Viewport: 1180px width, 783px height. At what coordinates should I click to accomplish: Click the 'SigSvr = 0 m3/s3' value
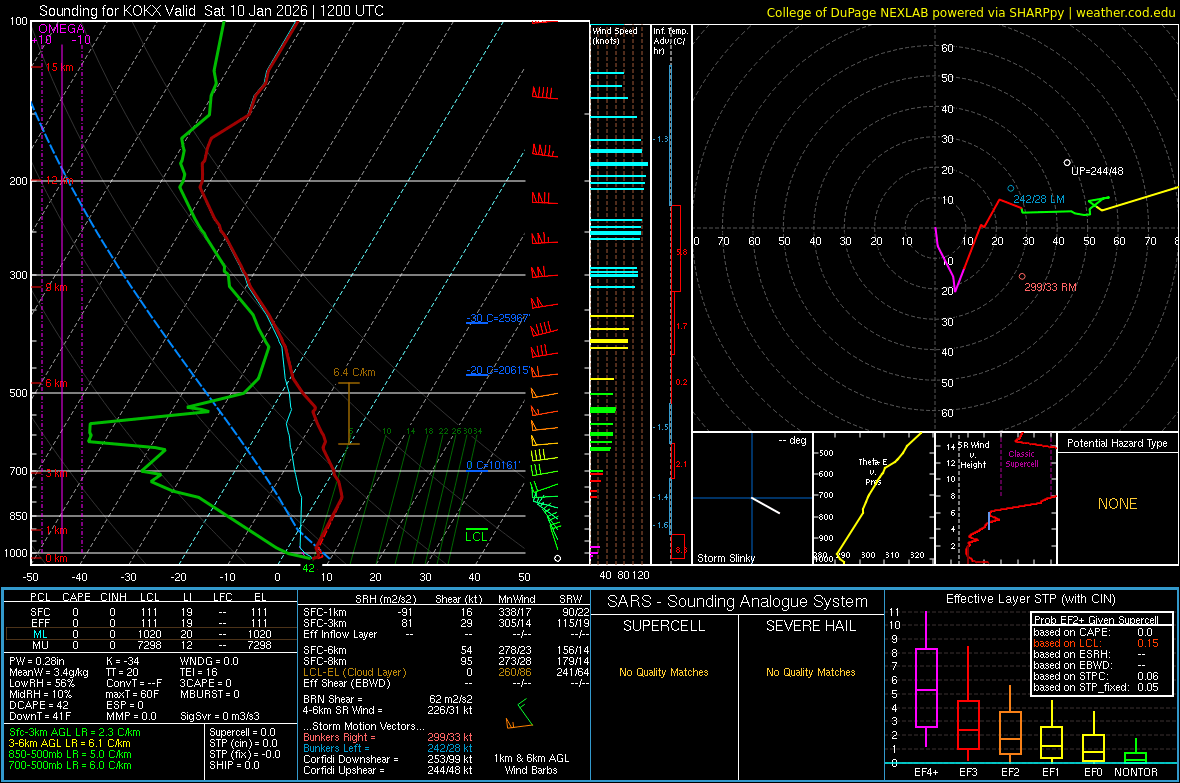click(220, 716)
